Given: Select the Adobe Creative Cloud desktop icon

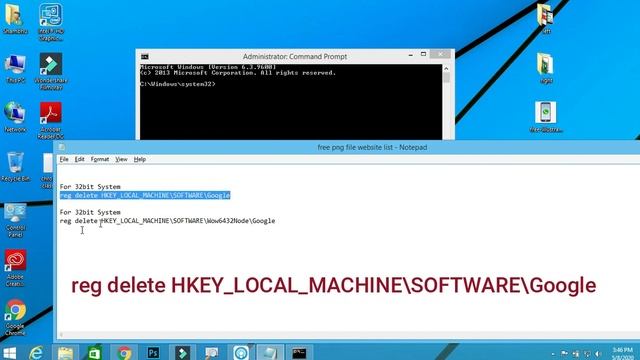Looking at the screenshot, I should tap(16, 268).
